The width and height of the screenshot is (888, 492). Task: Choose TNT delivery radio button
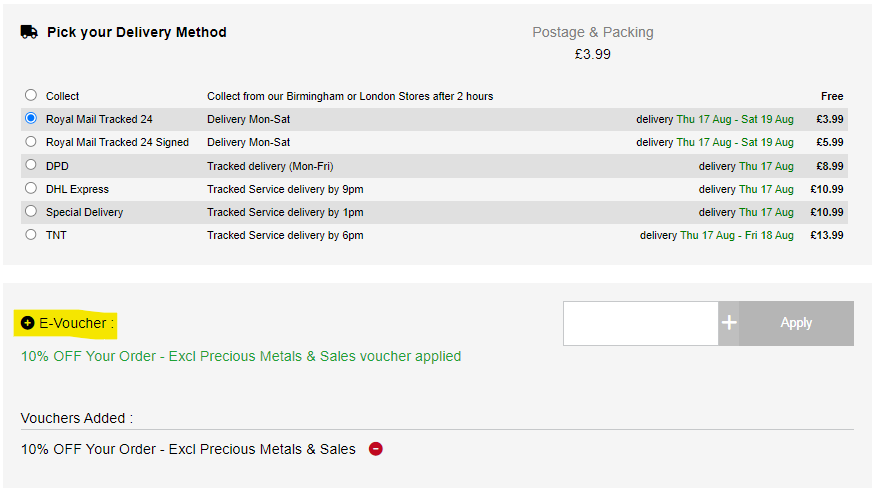tap(31, 235)
